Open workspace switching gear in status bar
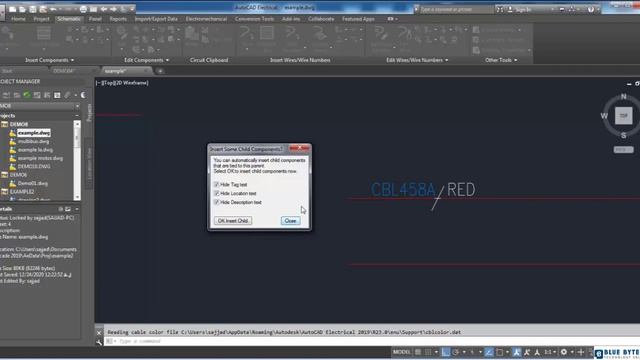Screen dimensions: 640x360 pyautogui.click(x=564, y=352)
